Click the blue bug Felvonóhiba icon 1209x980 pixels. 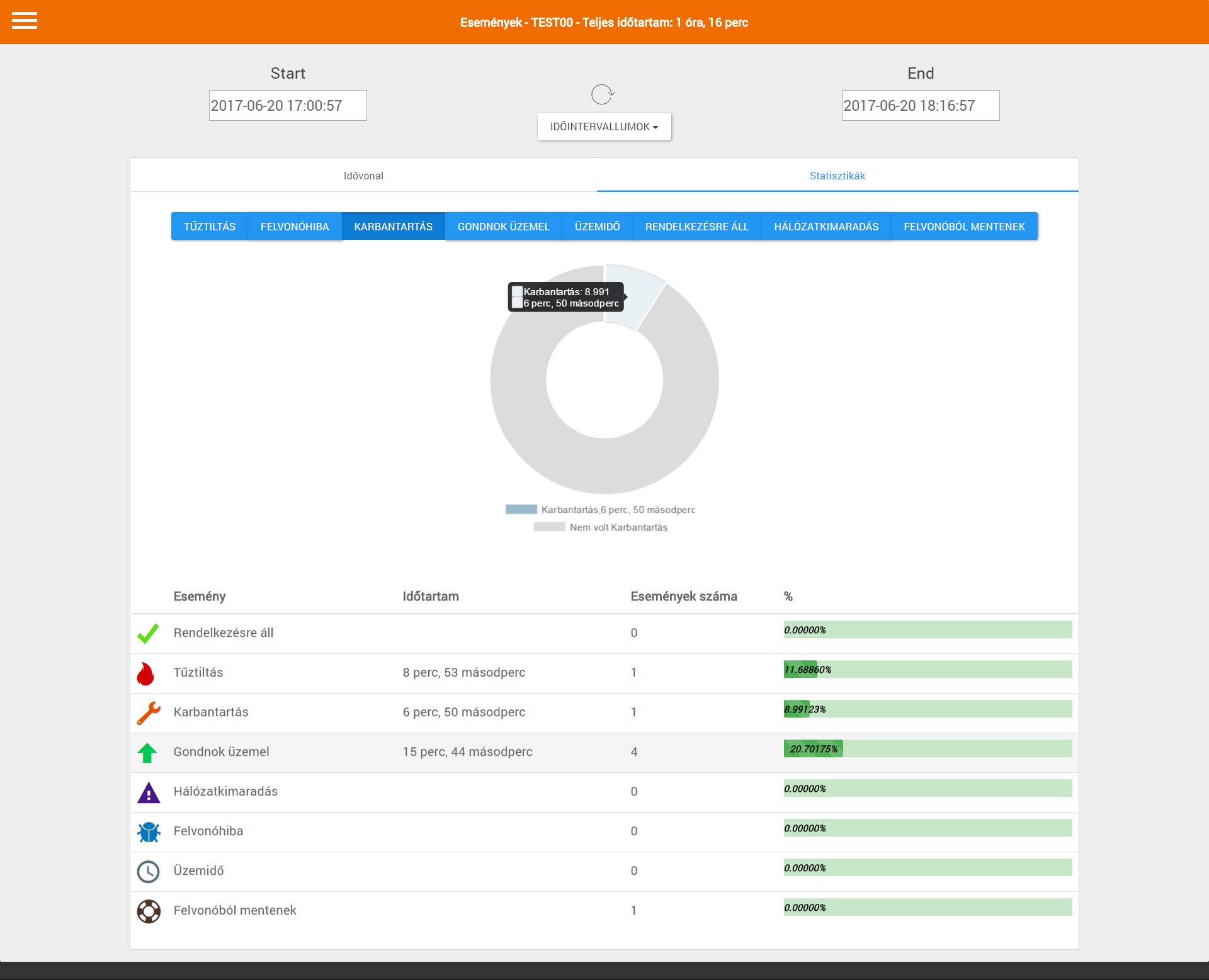click(x=149, y=831)
